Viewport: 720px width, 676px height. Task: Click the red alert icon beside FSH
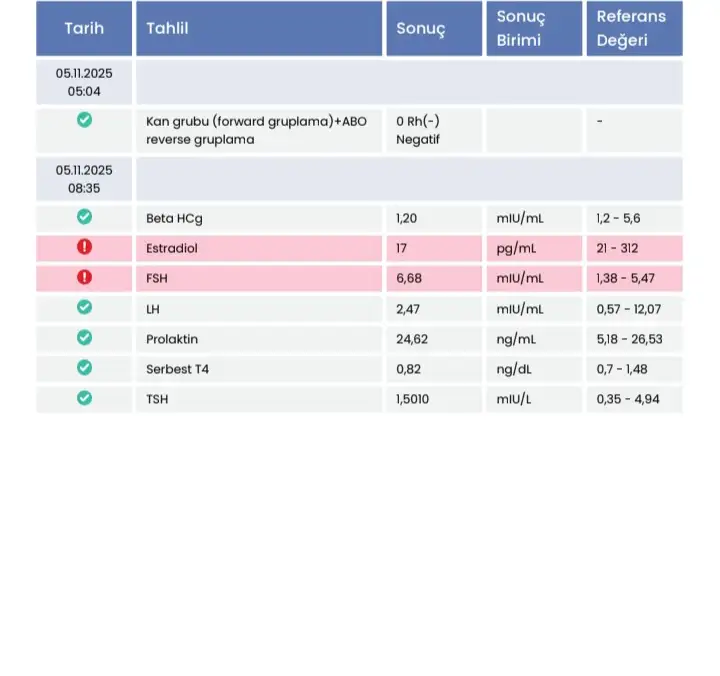point(84,278)
